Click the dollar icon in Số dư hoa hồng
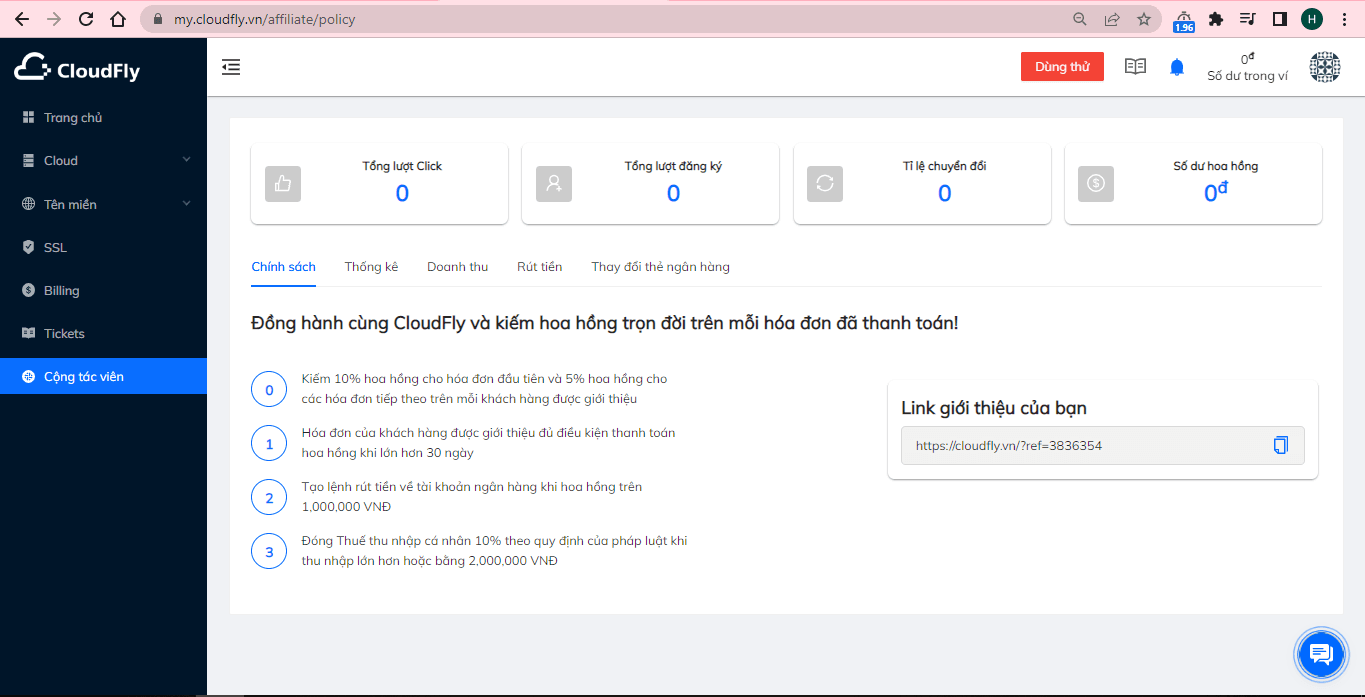The width and height of the screenshot is (1365, 697). tap(1096, 184)
